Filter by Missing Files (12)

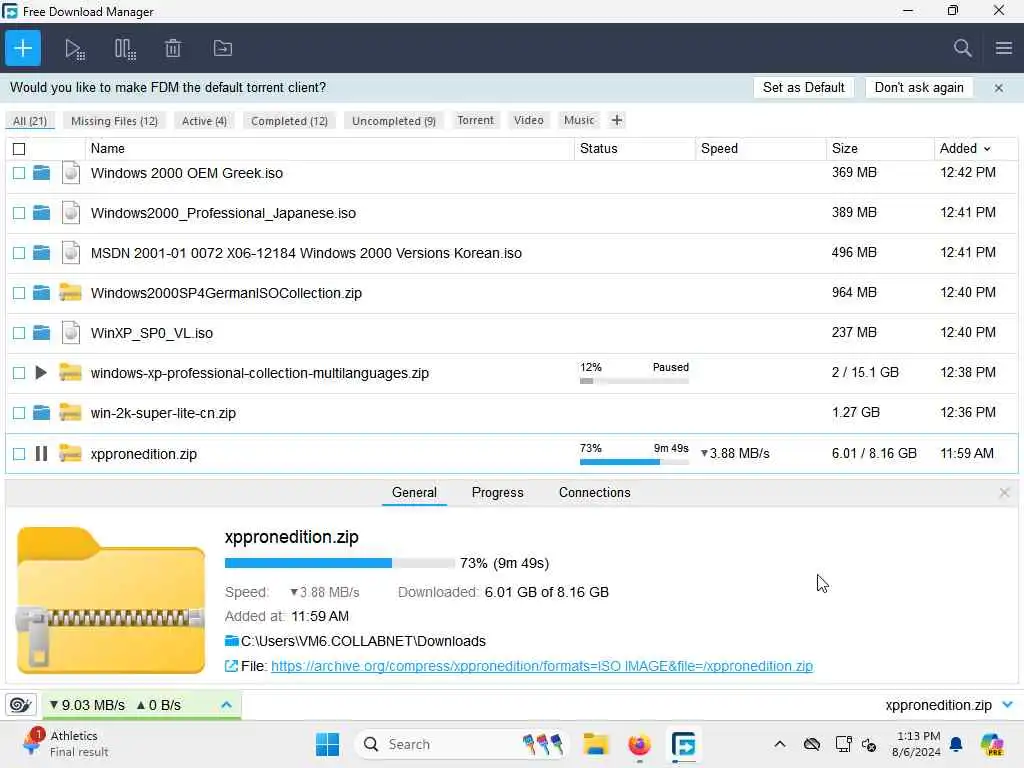pyautogui.click(x=114, y=121)
